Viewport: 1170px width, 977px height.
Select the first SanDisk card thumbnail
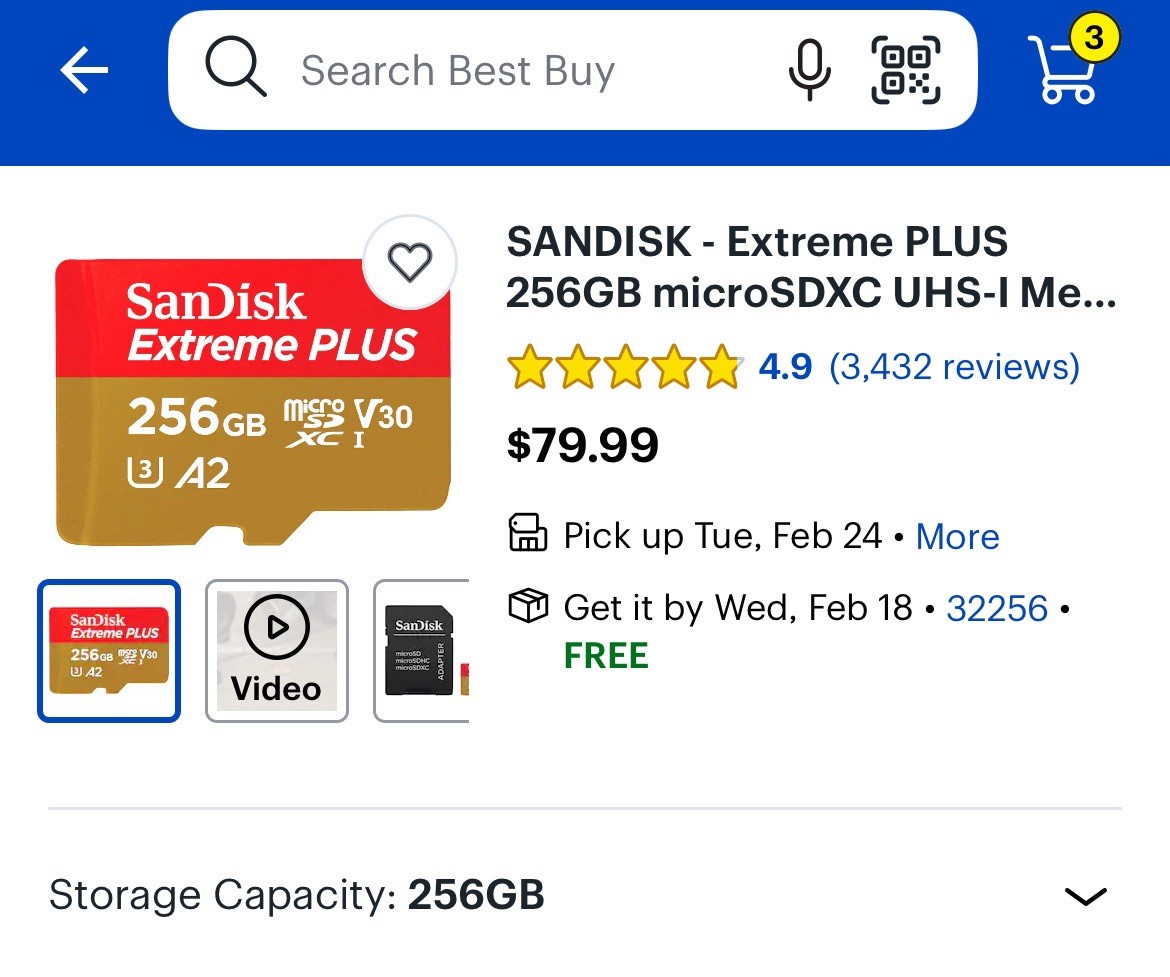(109, 651)
